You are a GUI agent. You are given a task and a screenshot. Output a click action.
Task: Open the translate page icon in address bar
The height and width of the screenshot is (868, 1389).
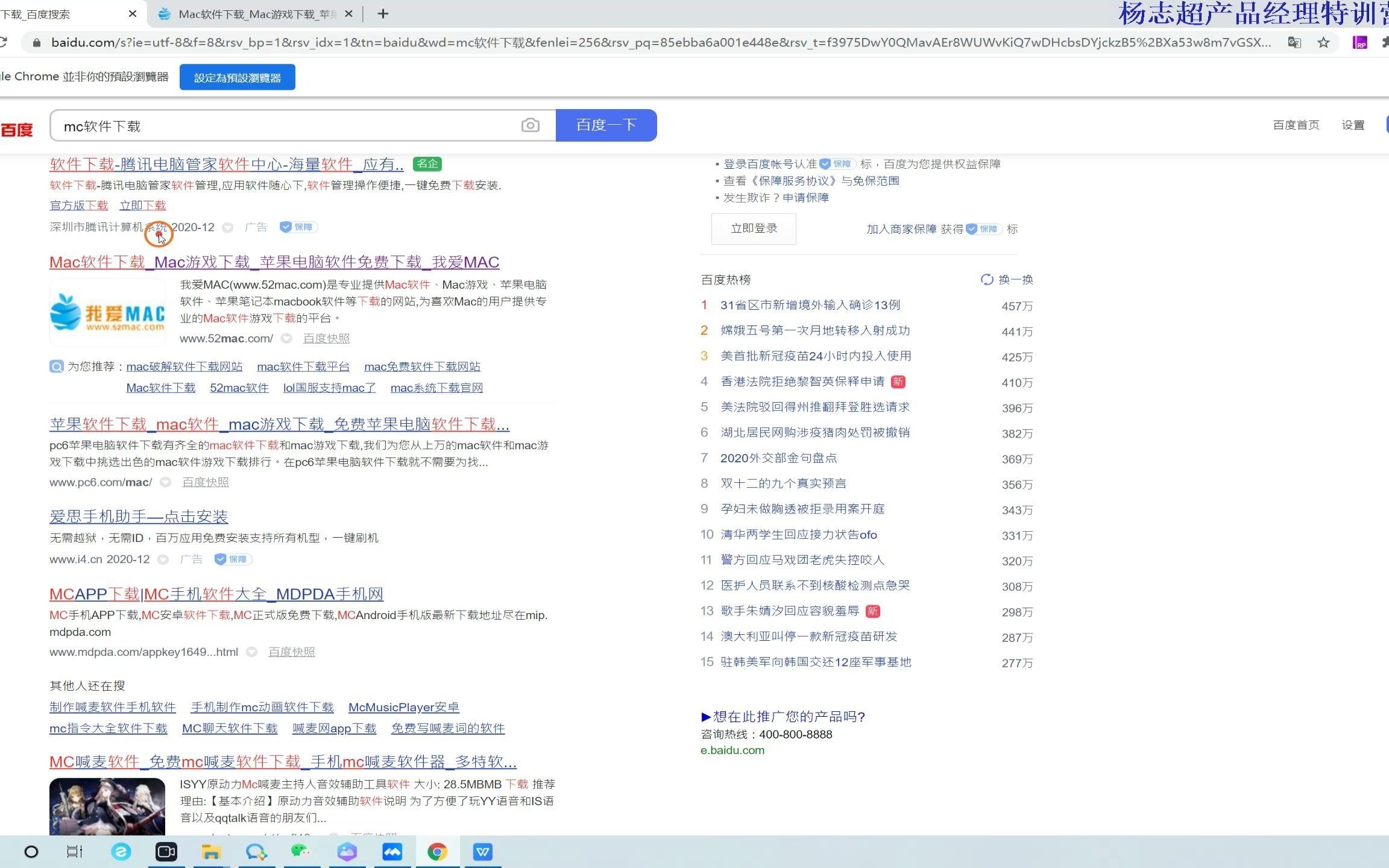1294,43
